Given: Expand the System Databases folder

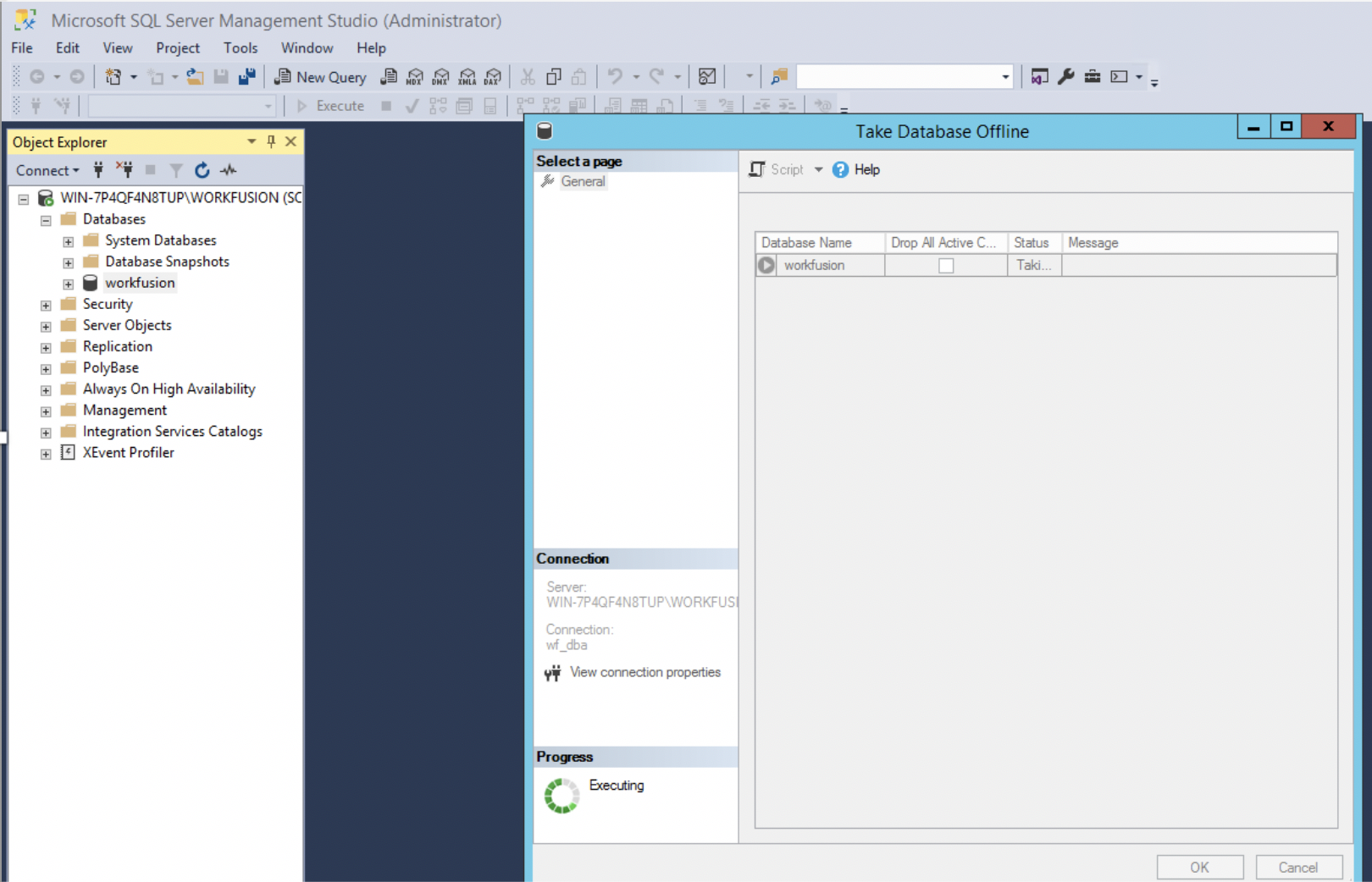Looking at the screenshot, I should (x=68, y=241).
